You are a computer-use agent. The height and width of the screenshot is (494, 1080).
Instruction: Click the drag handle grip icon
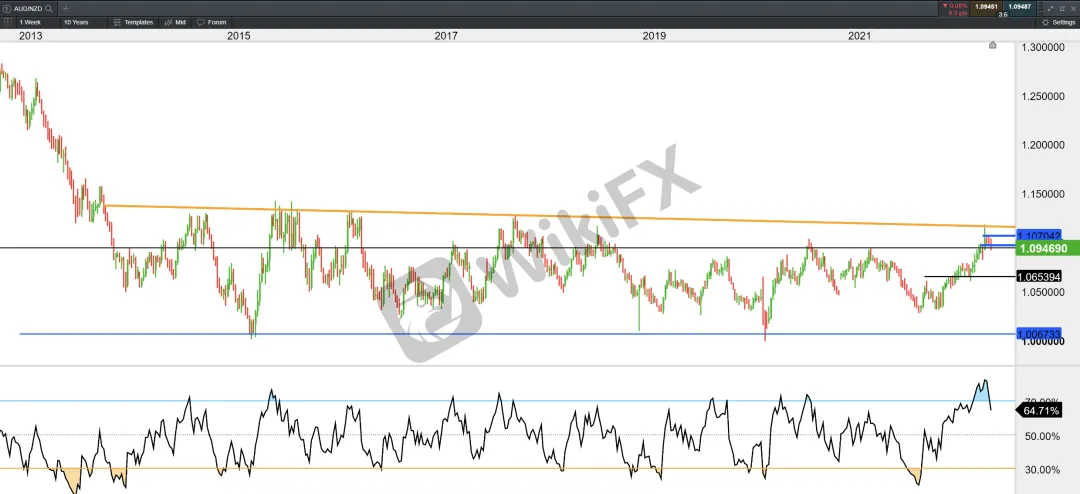click(1040, 8)
